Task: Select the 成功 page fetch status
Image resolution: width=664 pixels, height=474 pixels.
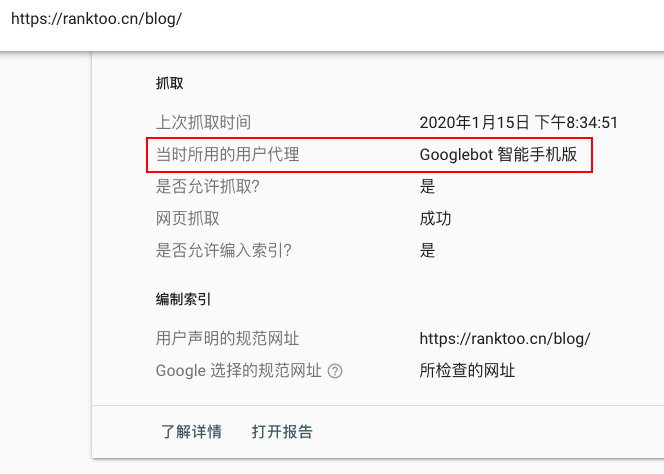Action: click(435, 219)
